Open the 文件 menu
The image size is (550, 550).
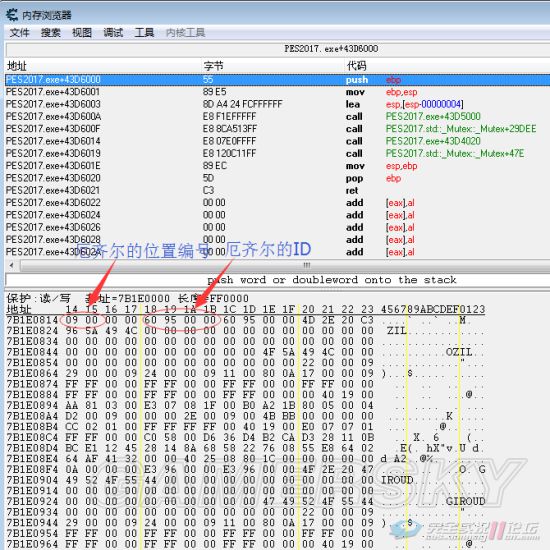pyautogui.click(x=19, y=33)
